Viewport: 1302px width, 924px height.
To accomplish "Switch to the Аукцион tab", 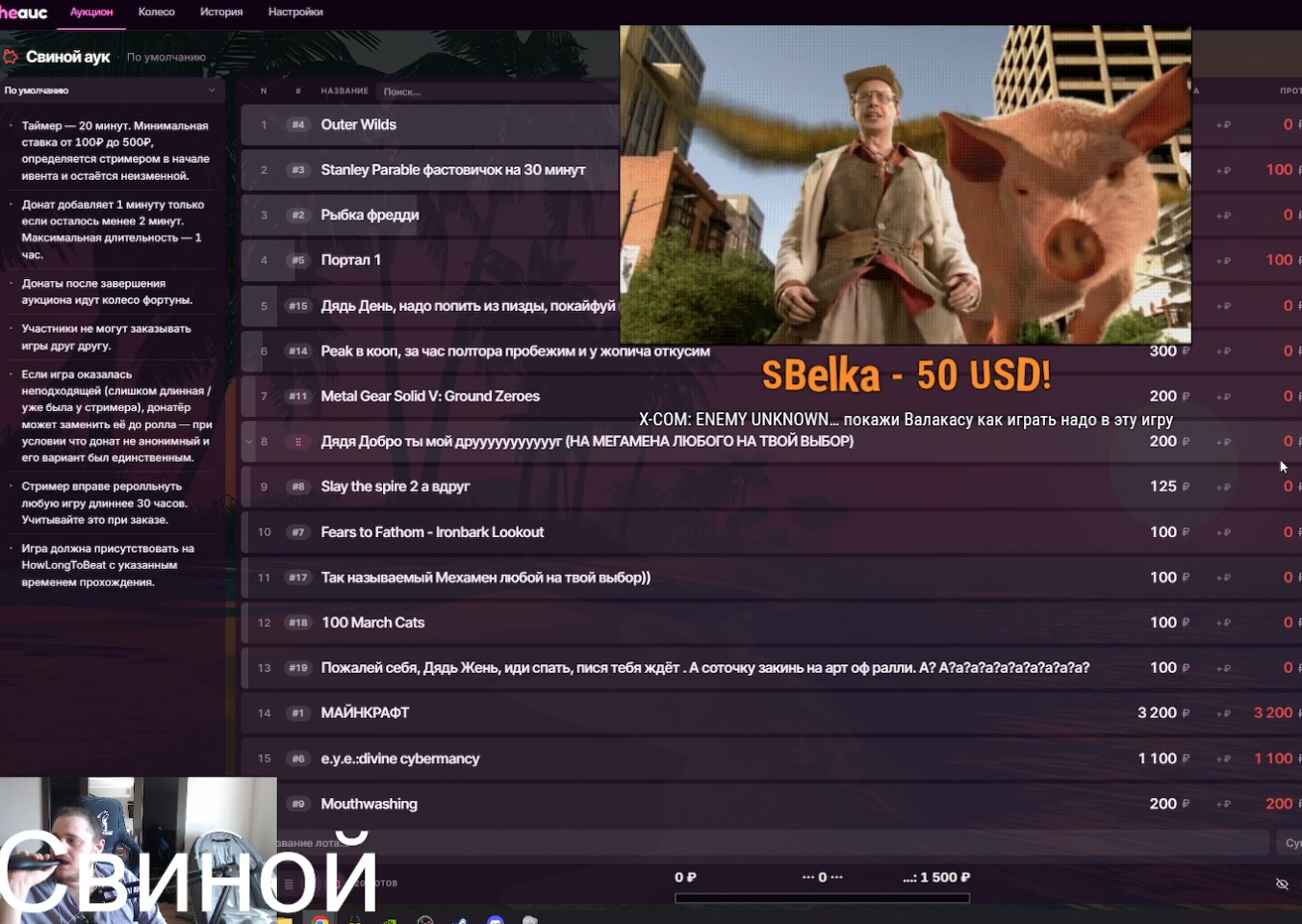I will click(x=91, y=12).
